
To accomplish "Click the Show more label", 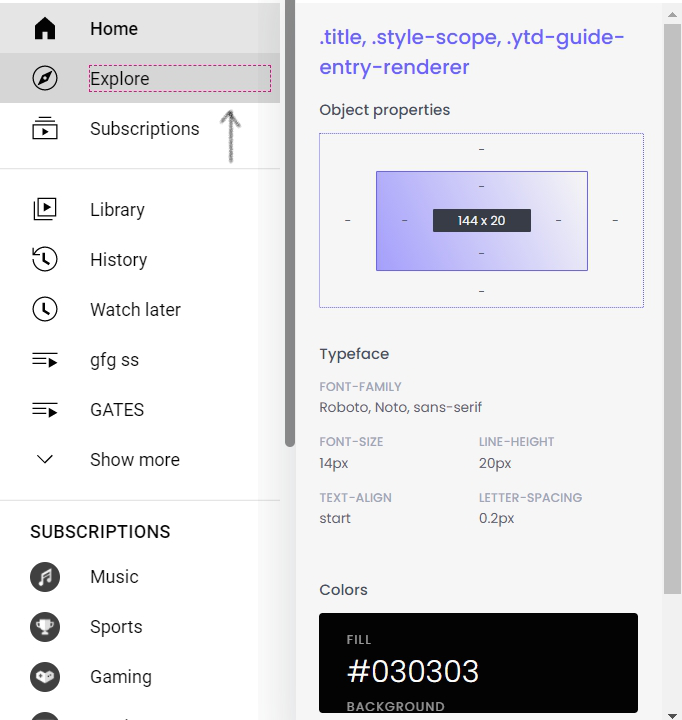I will click(x=135, y=460).
